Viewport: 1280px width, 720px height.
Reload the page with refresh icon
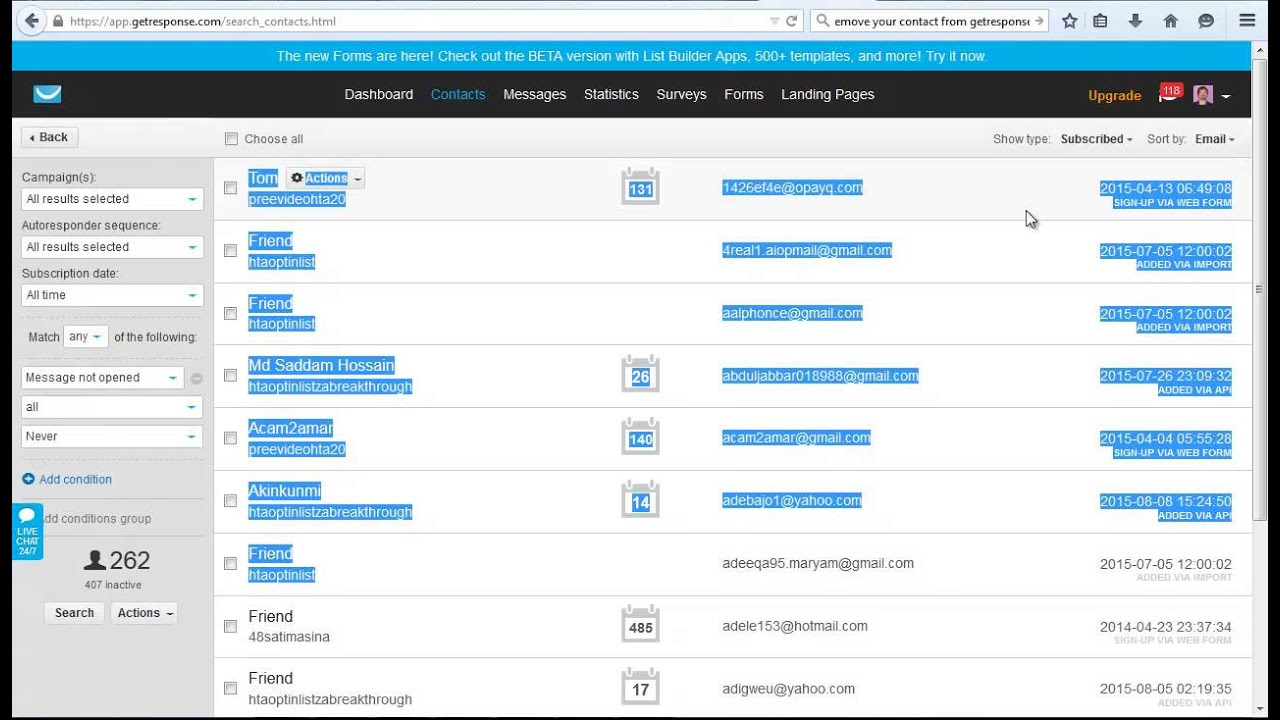pos(792,21)
